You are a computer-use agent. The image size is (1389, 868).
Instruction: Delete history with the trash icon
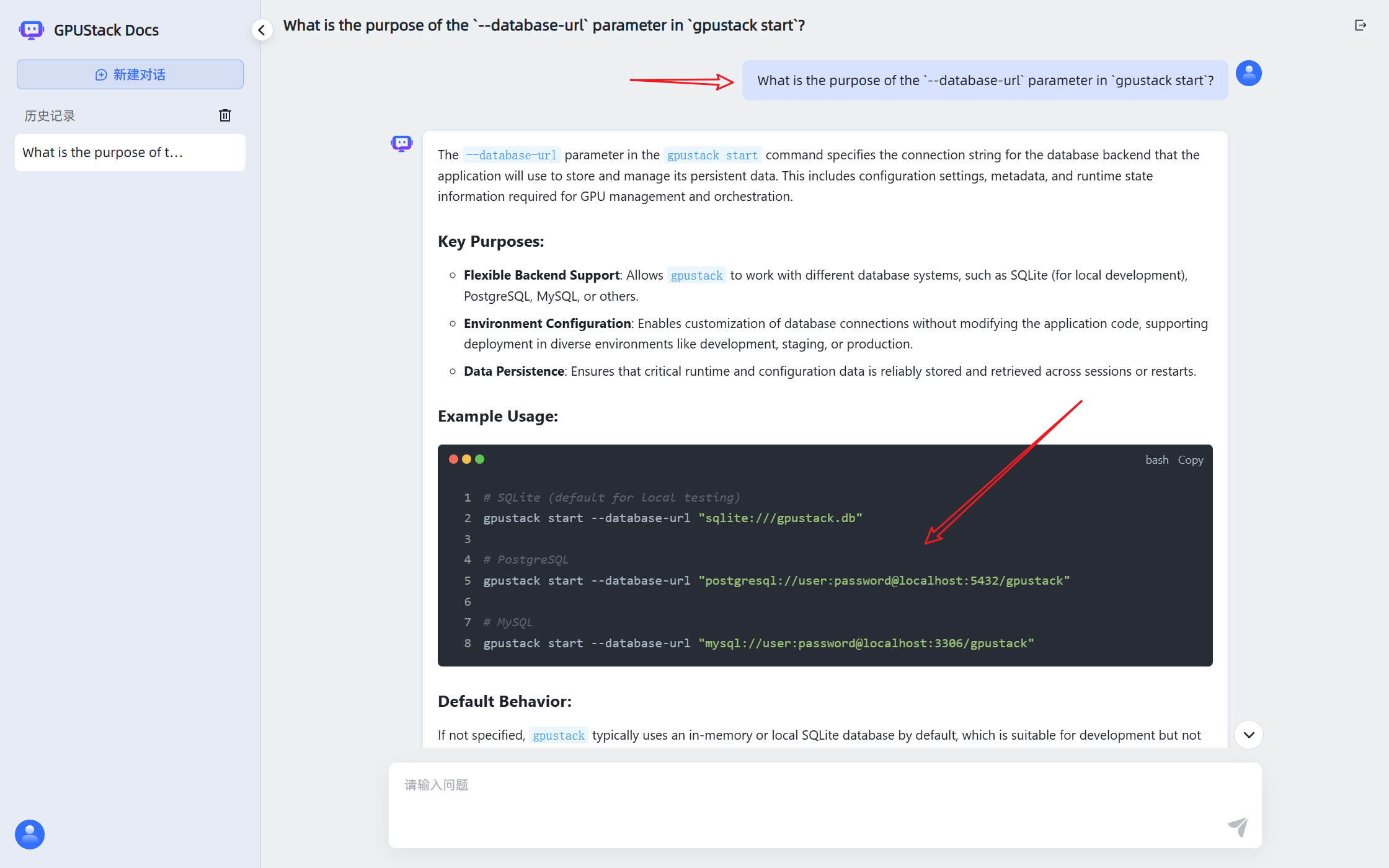tap(225, 115)
